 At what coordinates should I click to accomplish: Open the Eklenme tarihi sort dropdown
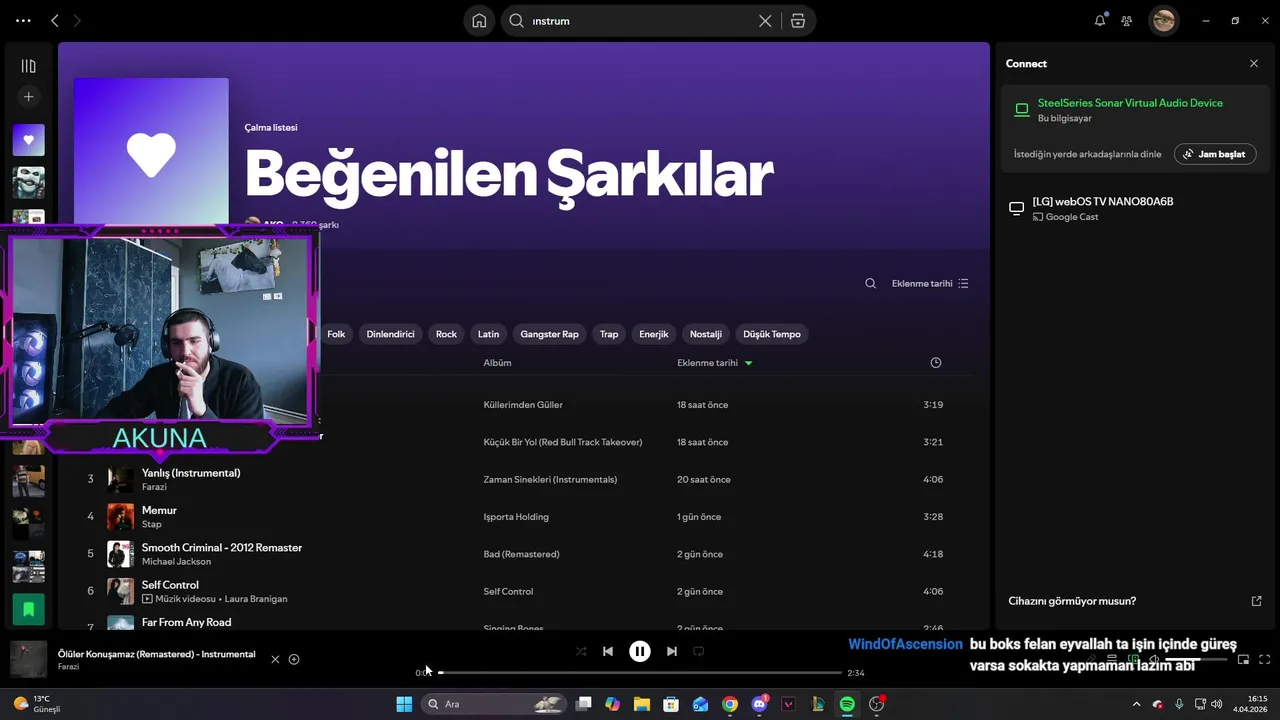[x=930, y=283]
